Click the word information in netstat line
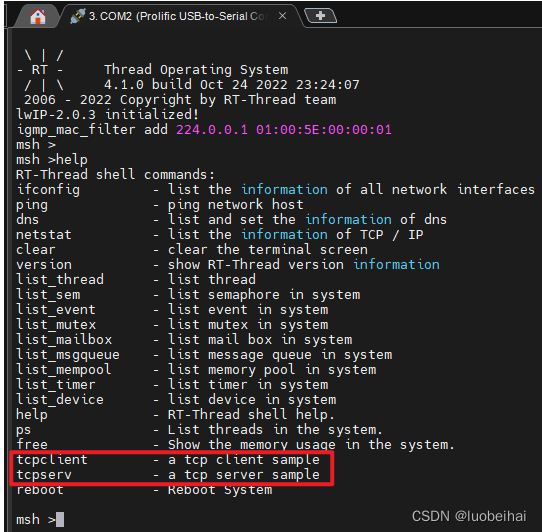 284,235
